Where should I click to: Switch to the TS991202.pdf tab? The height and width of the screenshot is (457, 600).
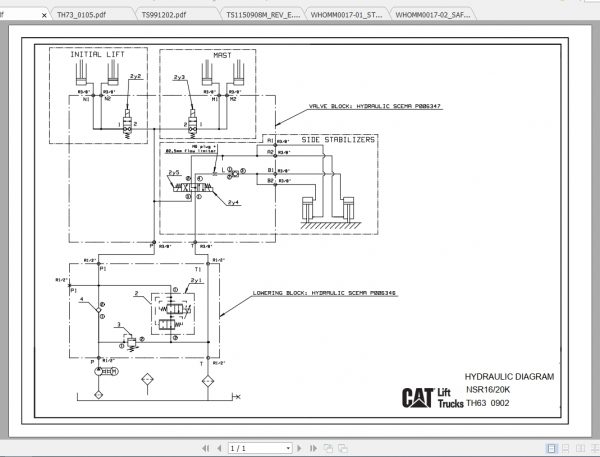pyautogui.click(x=164, y=15)
